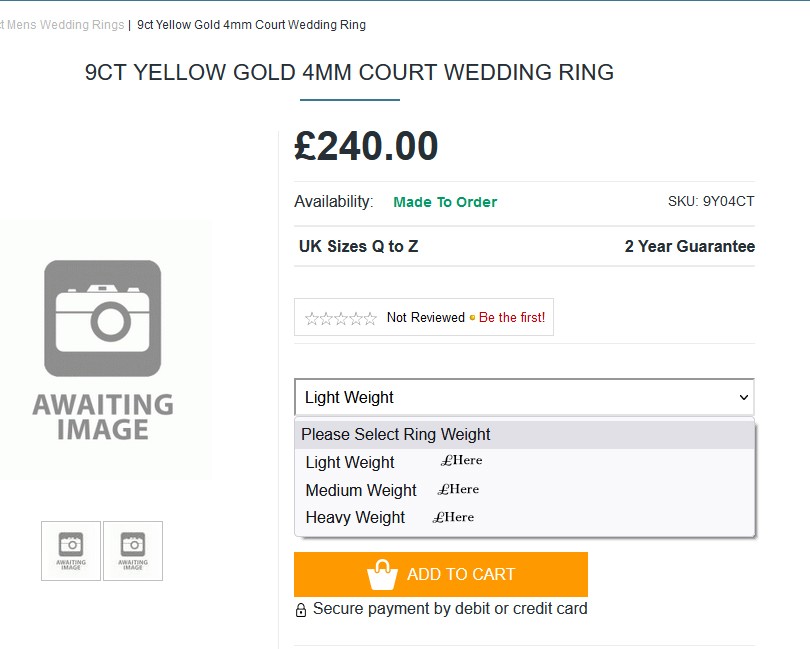
Task: Click the orange bullet before "Be the first!"
Action: [x=472, y=318]
